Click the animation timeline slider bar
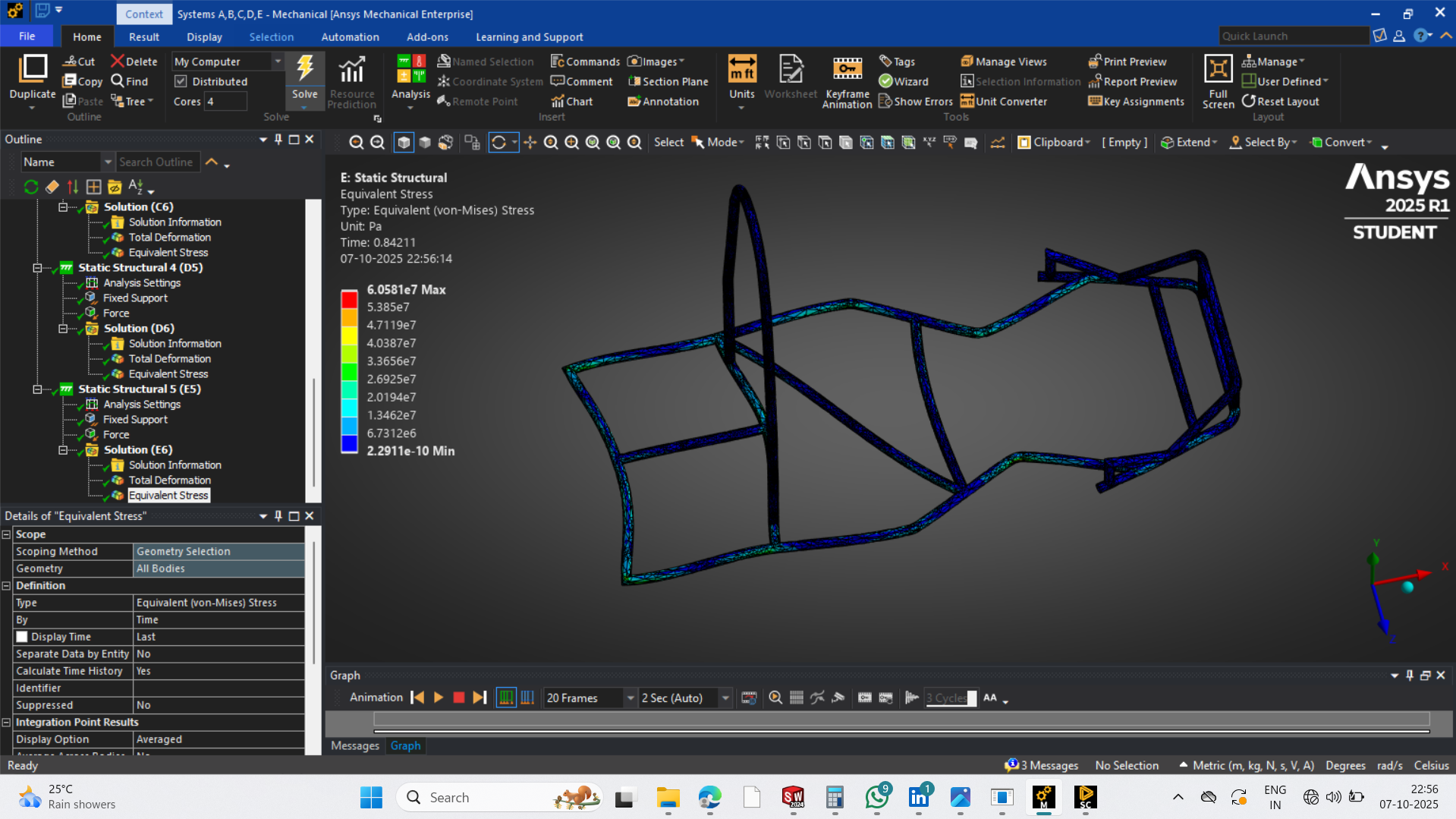This screenshot has height=819, width=1456. pyautogui.click(x=901, y=720)
